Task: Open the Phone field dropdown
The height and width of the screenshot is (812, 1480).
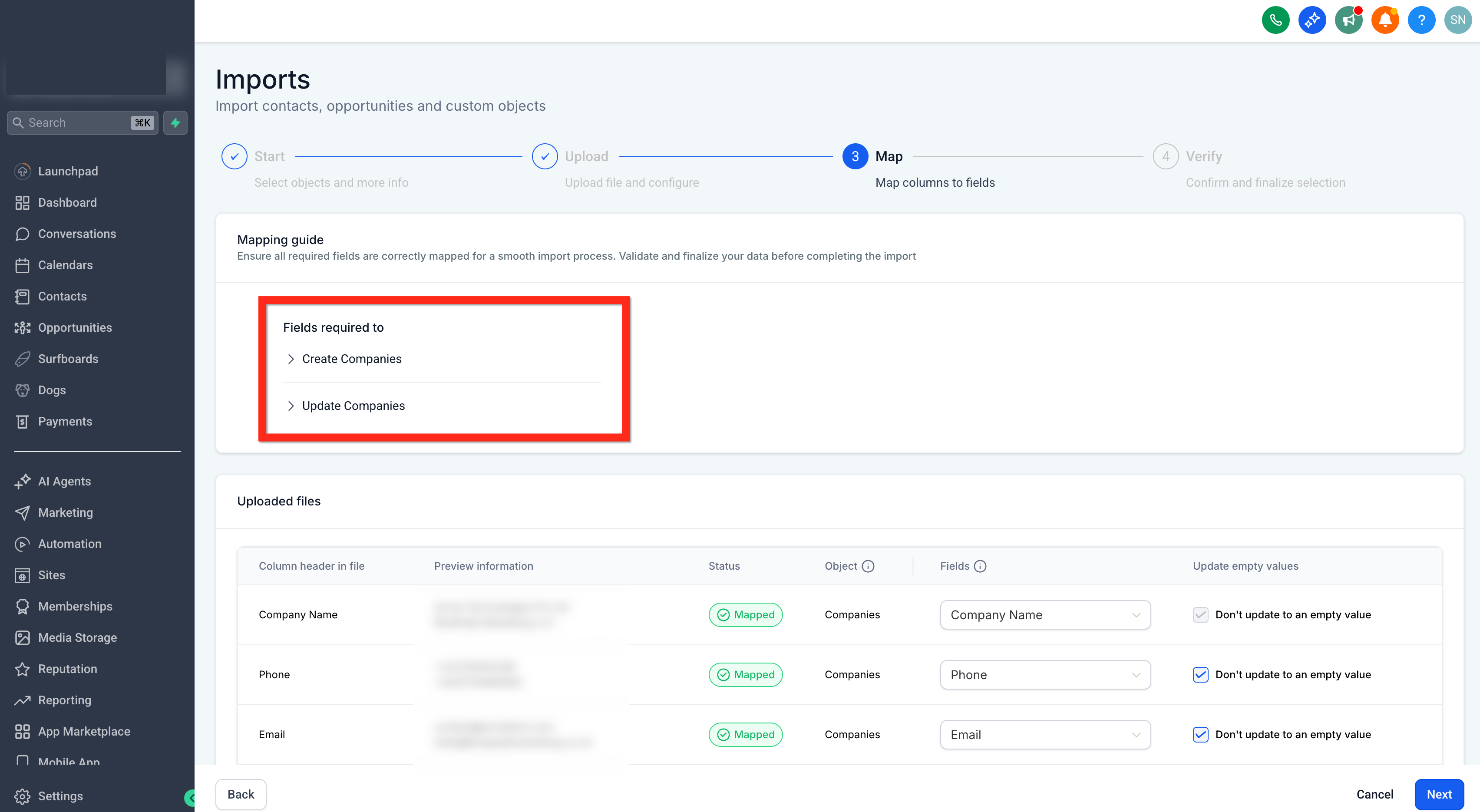Action: pos(1045,675)
